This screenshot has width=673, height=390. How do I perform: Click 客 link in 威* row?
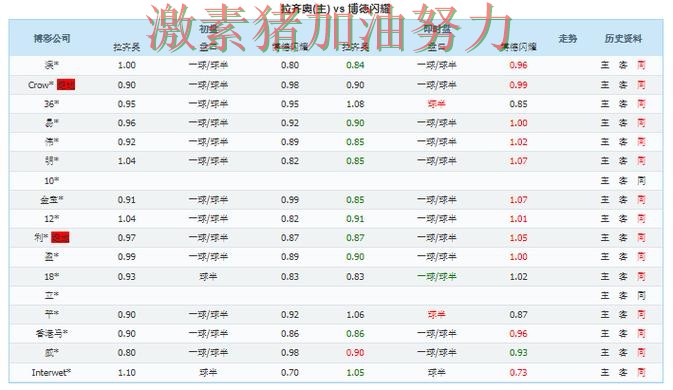(623, 353)
